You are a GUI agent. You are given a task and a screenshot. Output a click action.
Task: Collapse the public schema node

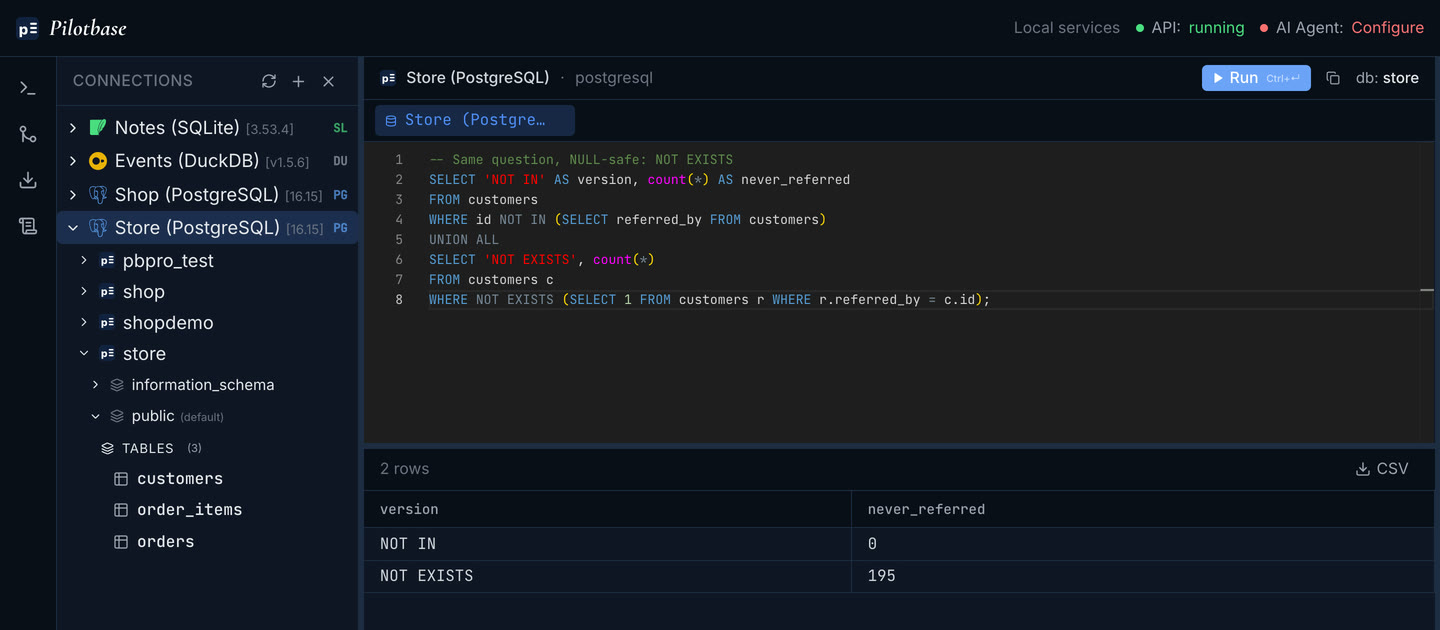pyautogui.click(x=96, y=416)
